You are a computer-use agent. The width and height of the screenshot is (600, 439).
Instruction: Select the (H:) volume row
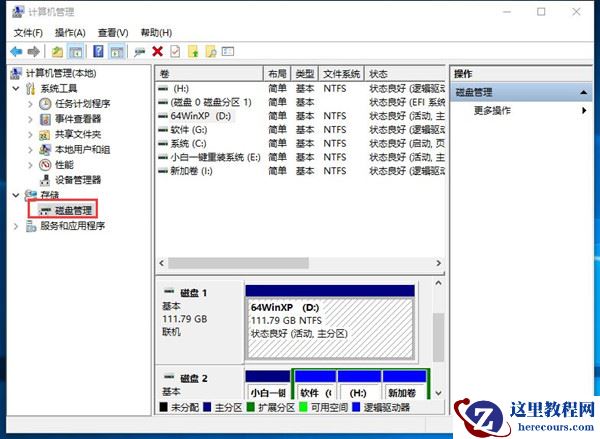(x=301, y=89)
